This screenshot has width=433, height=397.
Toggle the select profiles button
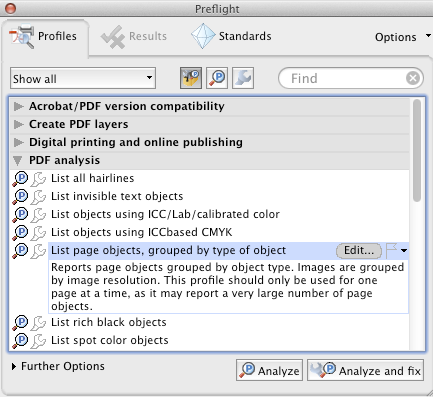click(x=191, y=78)
